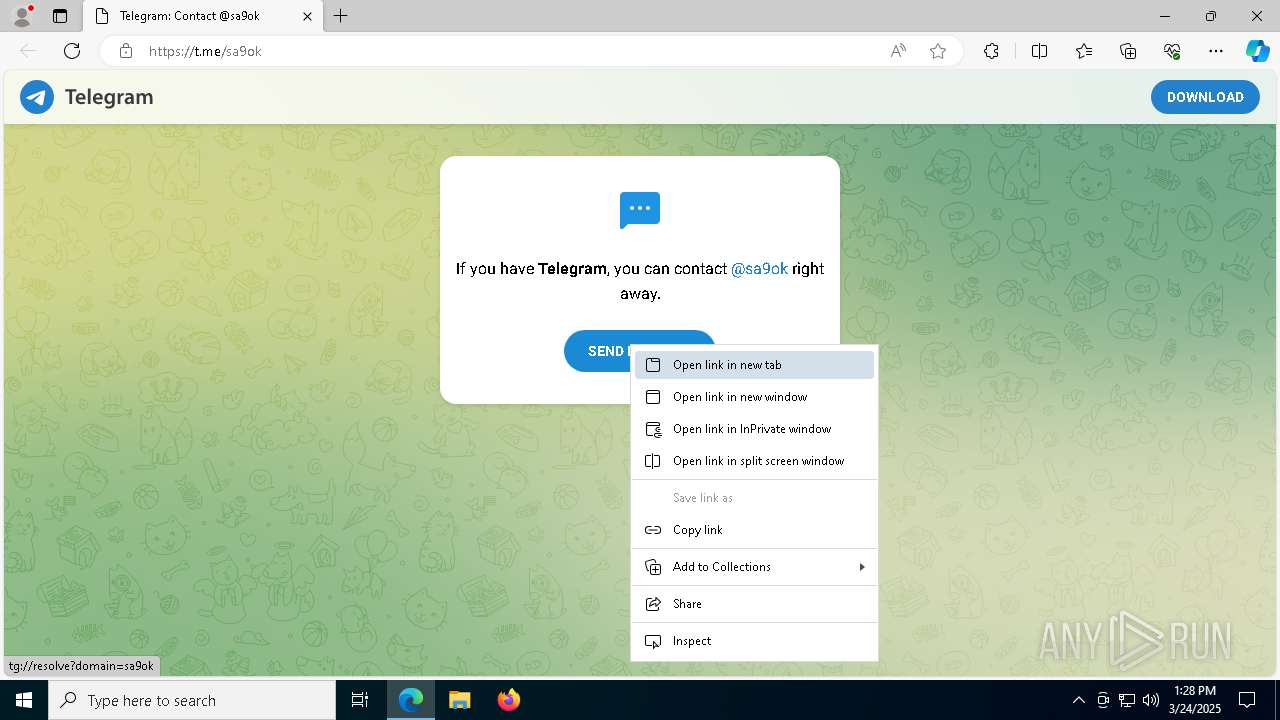Refresh the page with reload icon
The height and width of the screenshot is (720, 1280).
point(72,51)
